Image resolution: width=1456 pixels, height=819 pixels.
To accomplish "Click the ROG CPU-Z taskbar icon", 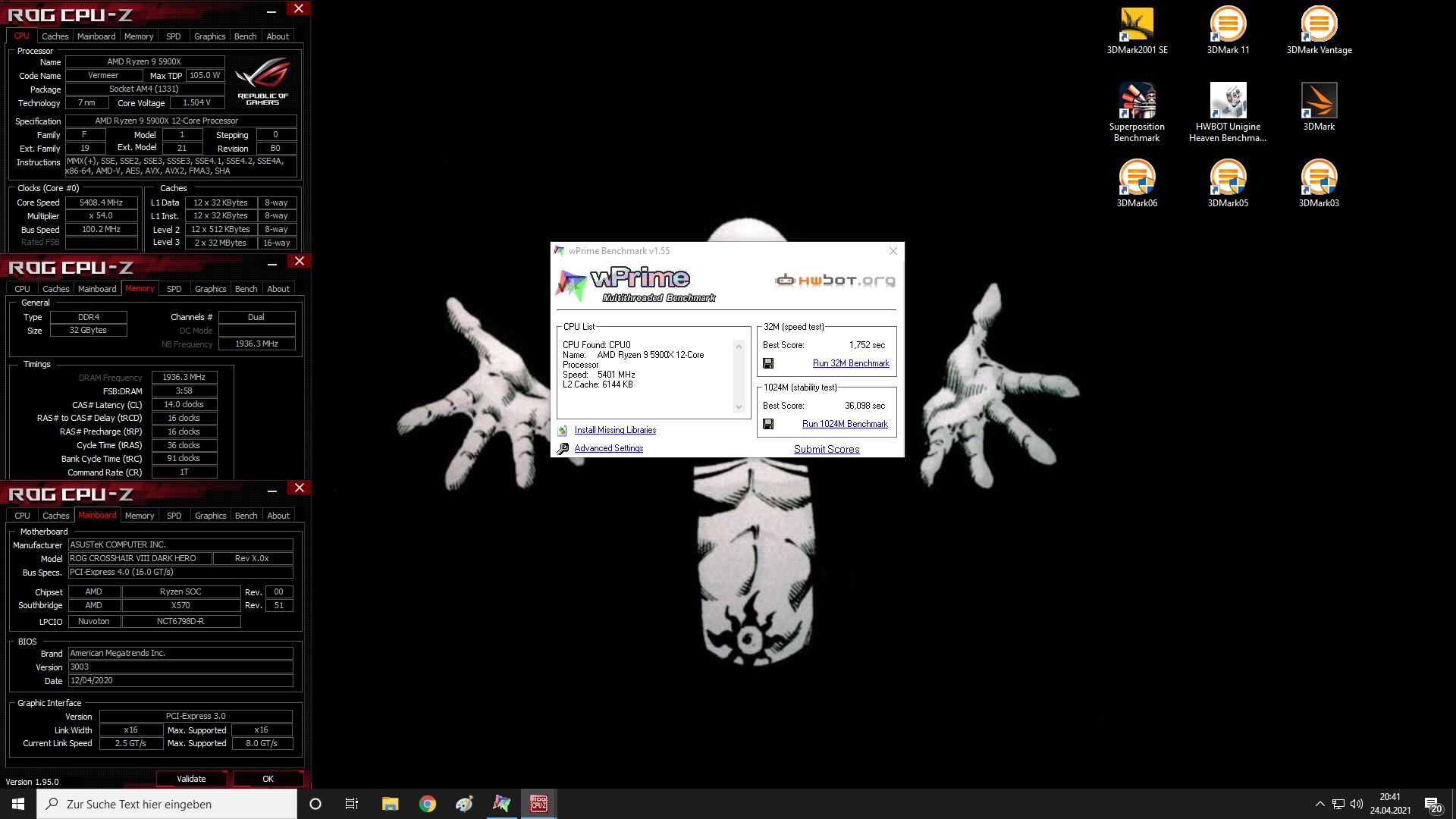I will click(x=539, y=804).
